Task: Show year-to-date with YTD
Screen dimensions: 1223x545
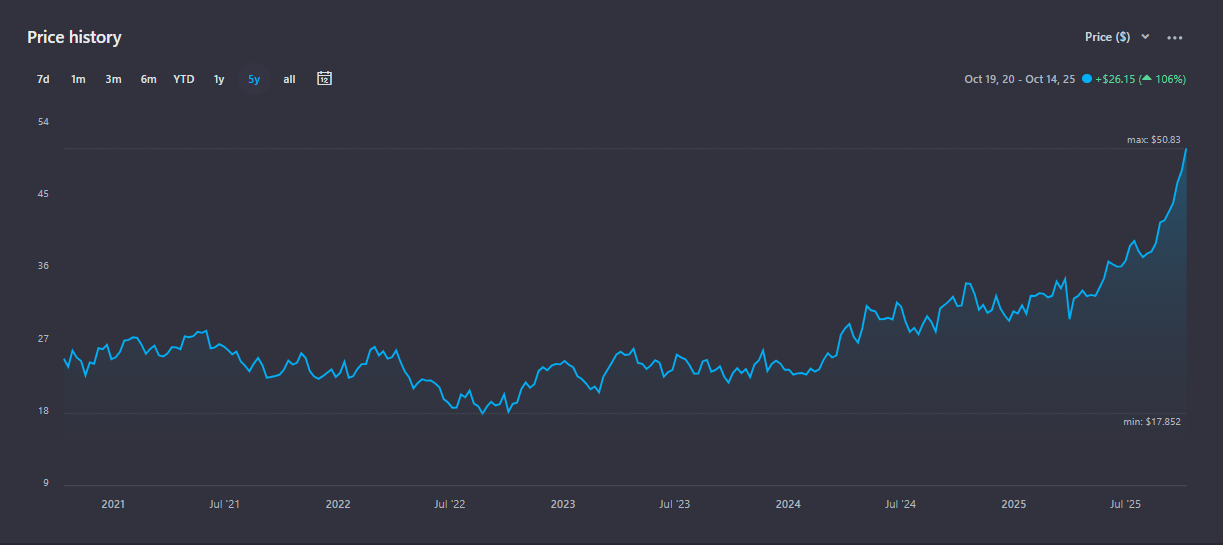Action: [184, 79]
